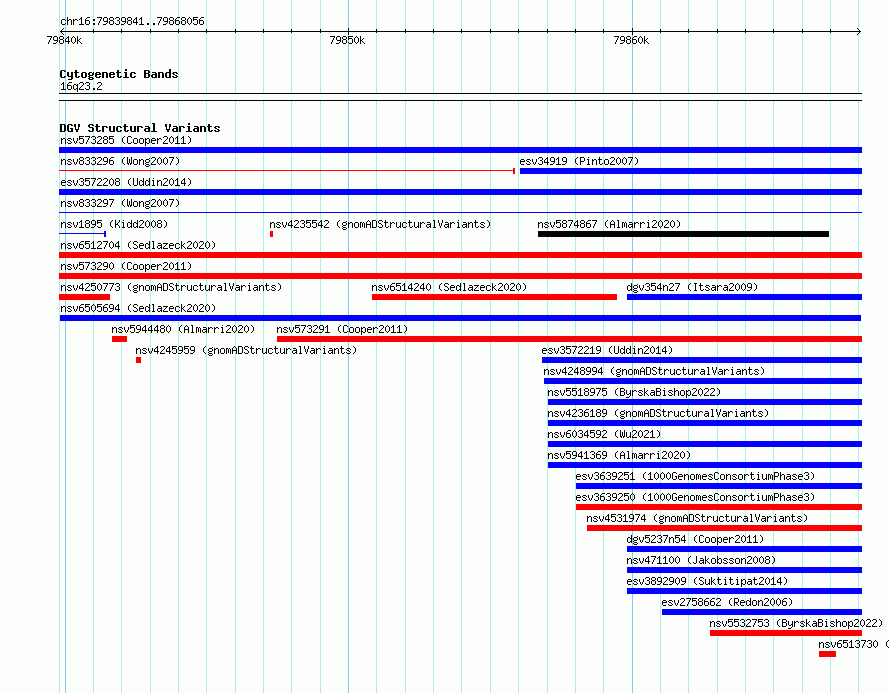Click nsv833297 (Wong2007) label
Viewport: 890px width, 693px height.
[120, 203]
